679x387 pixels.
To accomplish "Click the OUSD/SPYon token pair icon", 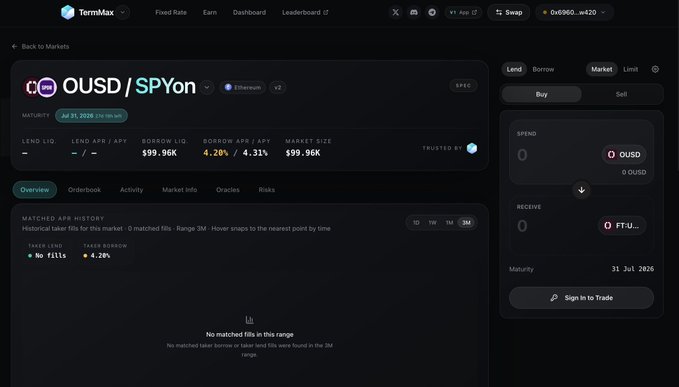I will [40, 87].
